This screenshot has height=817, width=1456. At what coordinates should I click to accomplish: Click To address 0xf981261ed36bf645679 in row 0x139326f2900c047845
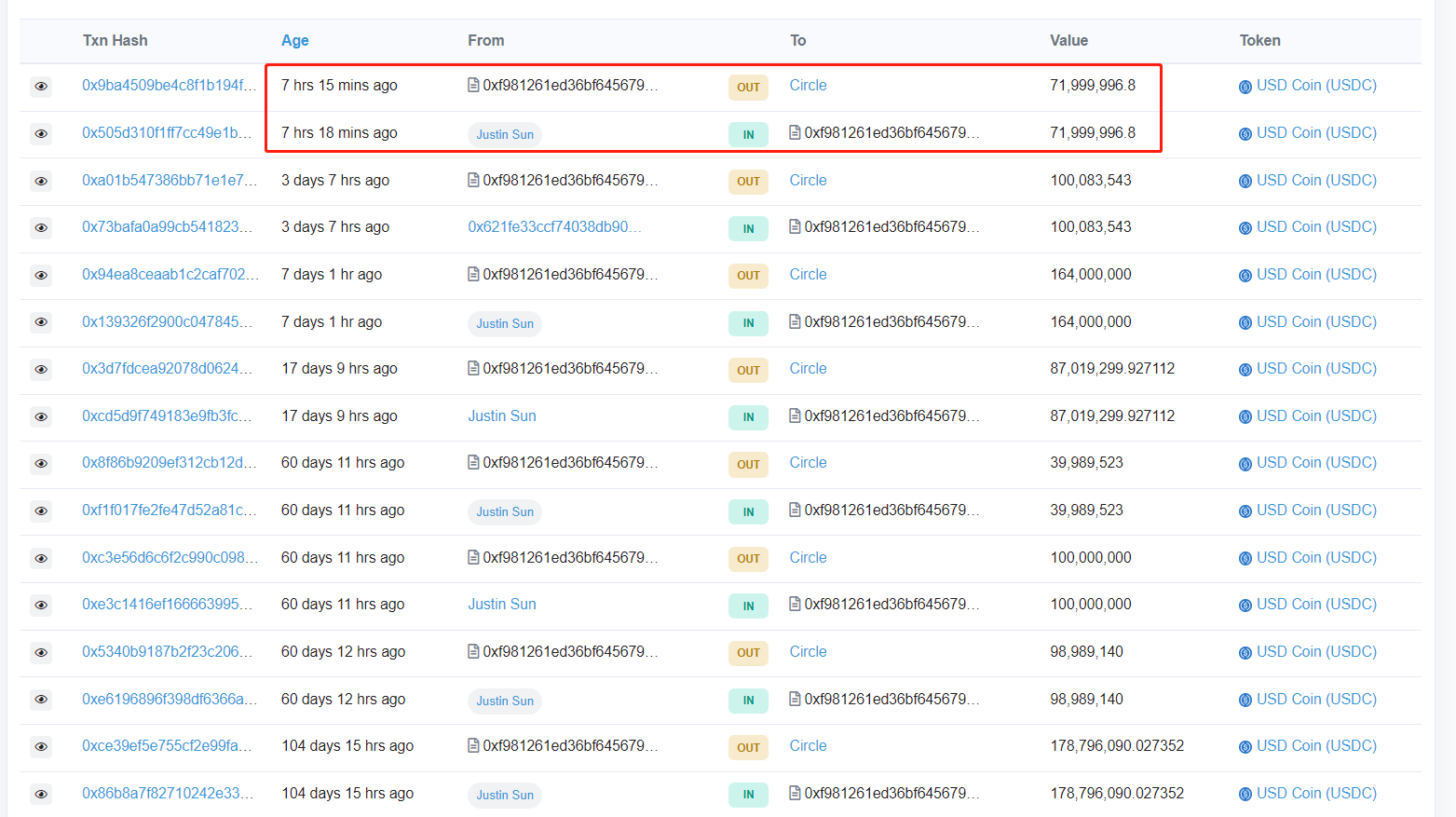891,321
